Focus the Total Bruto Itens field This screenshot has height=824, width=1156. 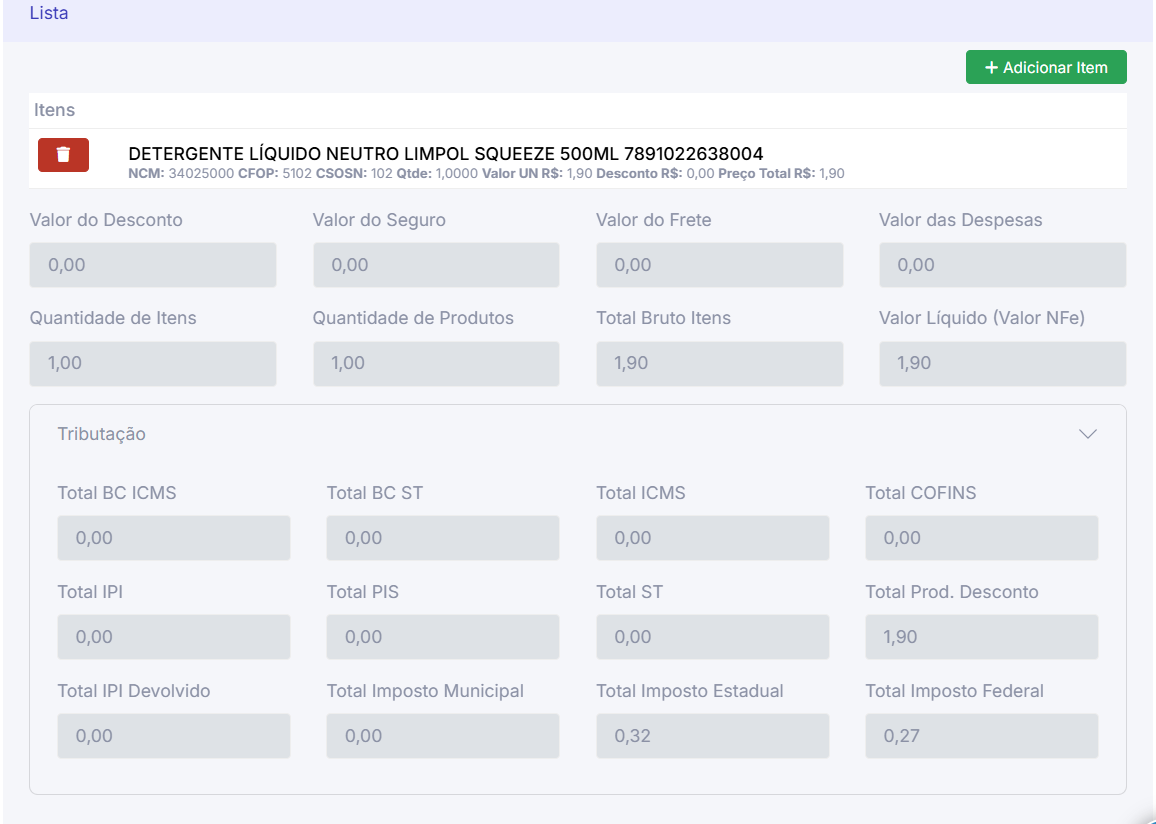point(719,364)
